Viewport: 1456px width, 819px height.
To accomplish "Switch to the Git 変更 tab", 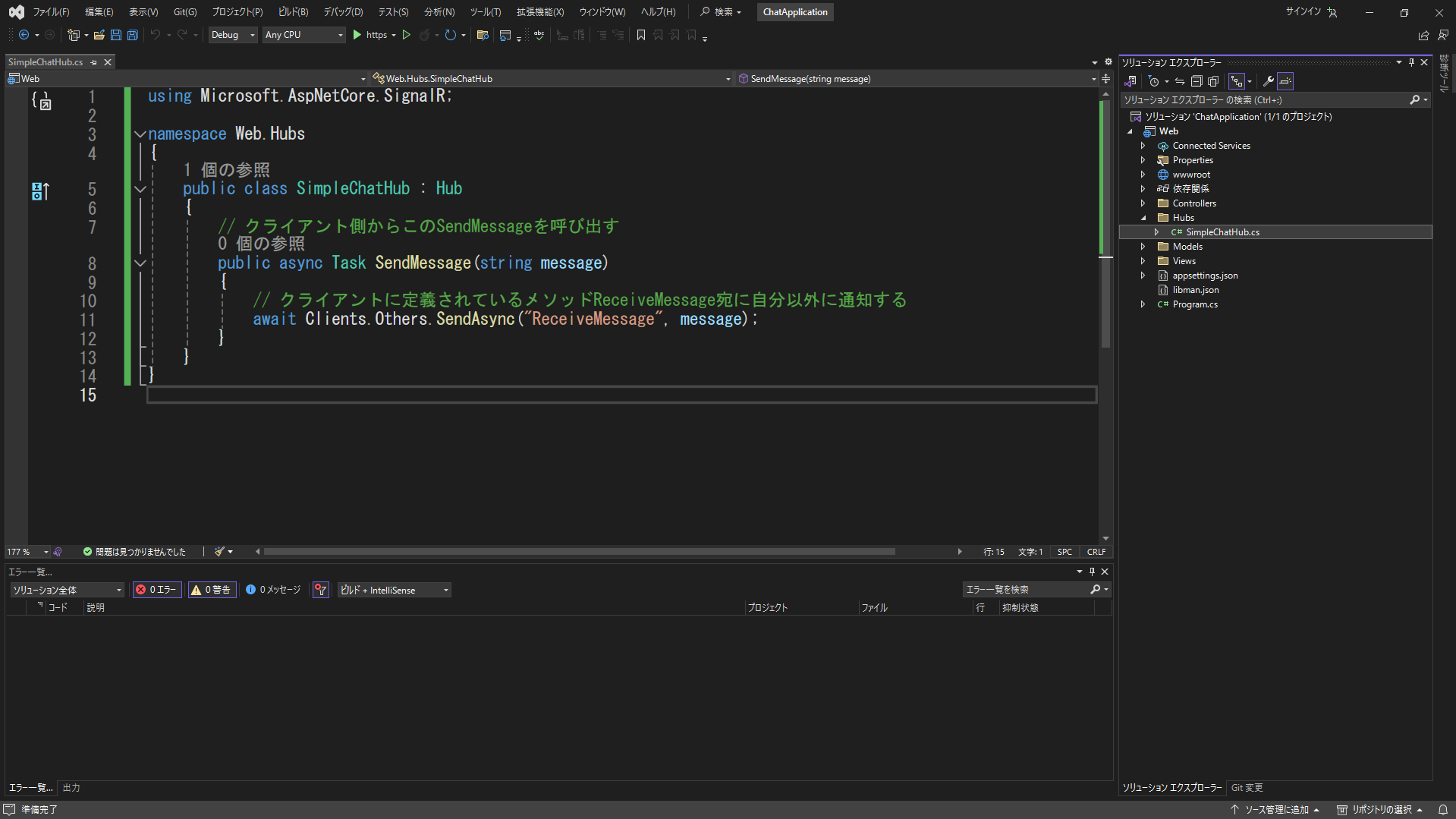I will click(1247, 788).
